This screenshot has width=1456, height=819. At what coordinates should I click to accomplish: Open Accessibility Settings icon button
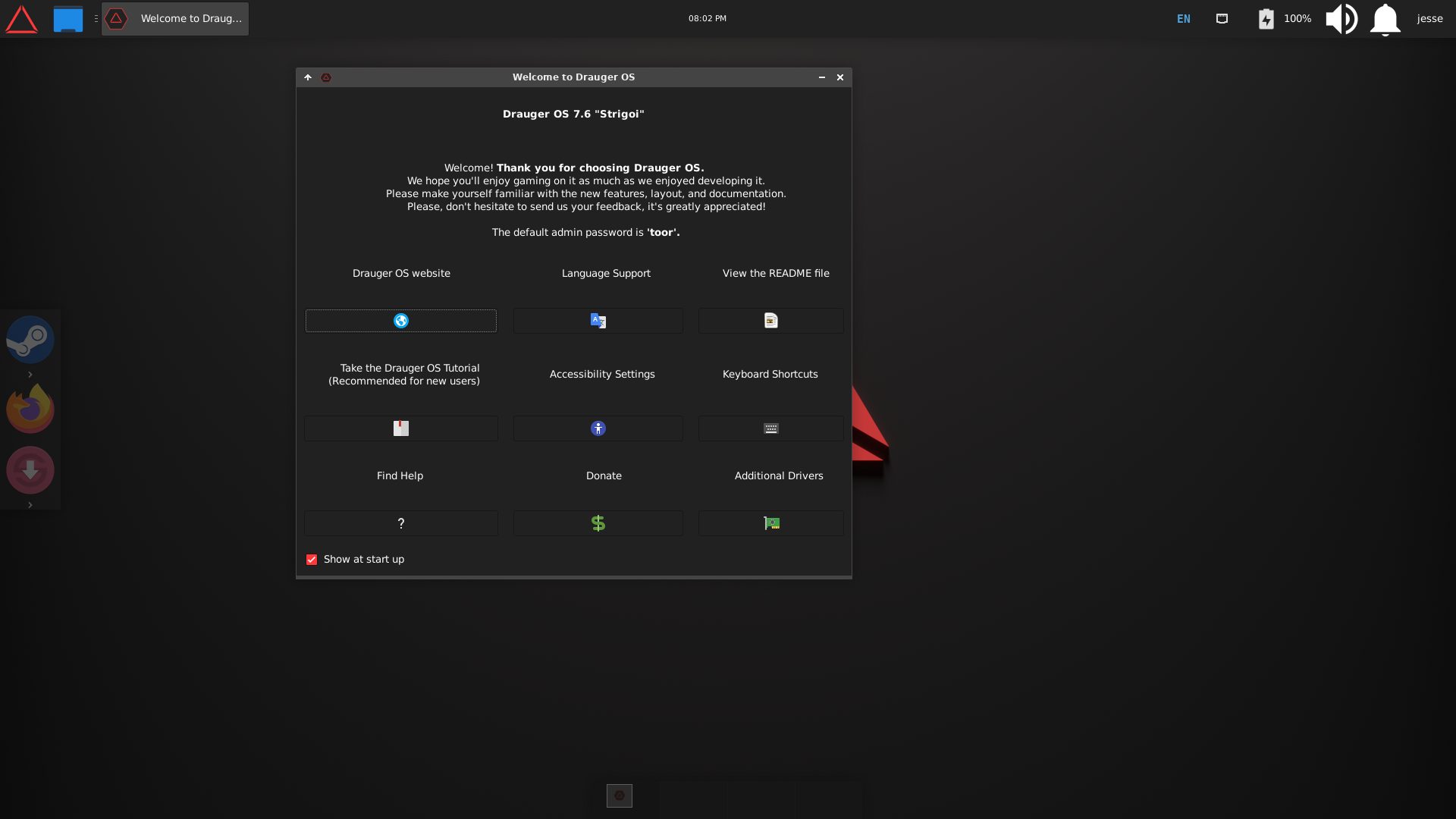598,428
